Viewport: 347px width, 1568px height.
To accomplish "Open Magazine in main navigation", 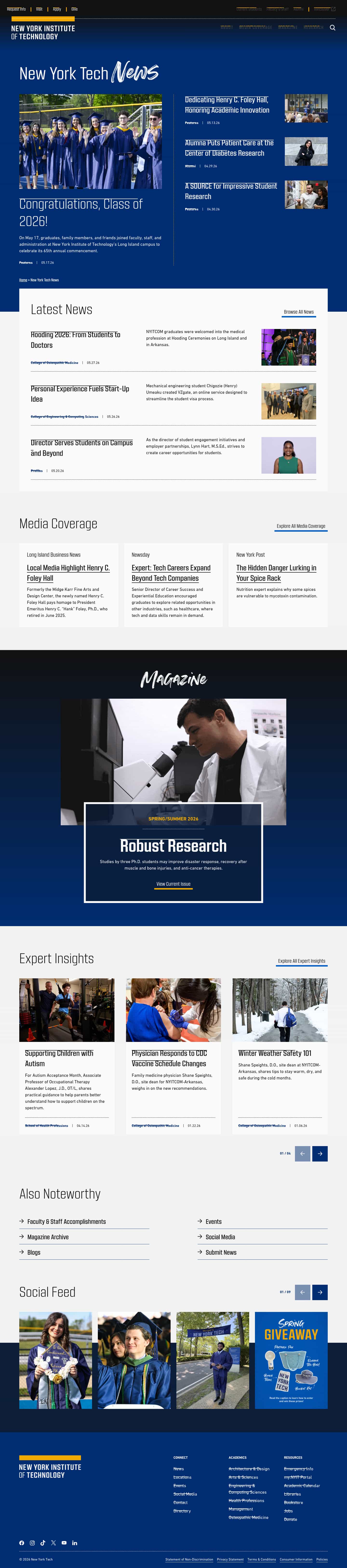I will pos(288,27).
